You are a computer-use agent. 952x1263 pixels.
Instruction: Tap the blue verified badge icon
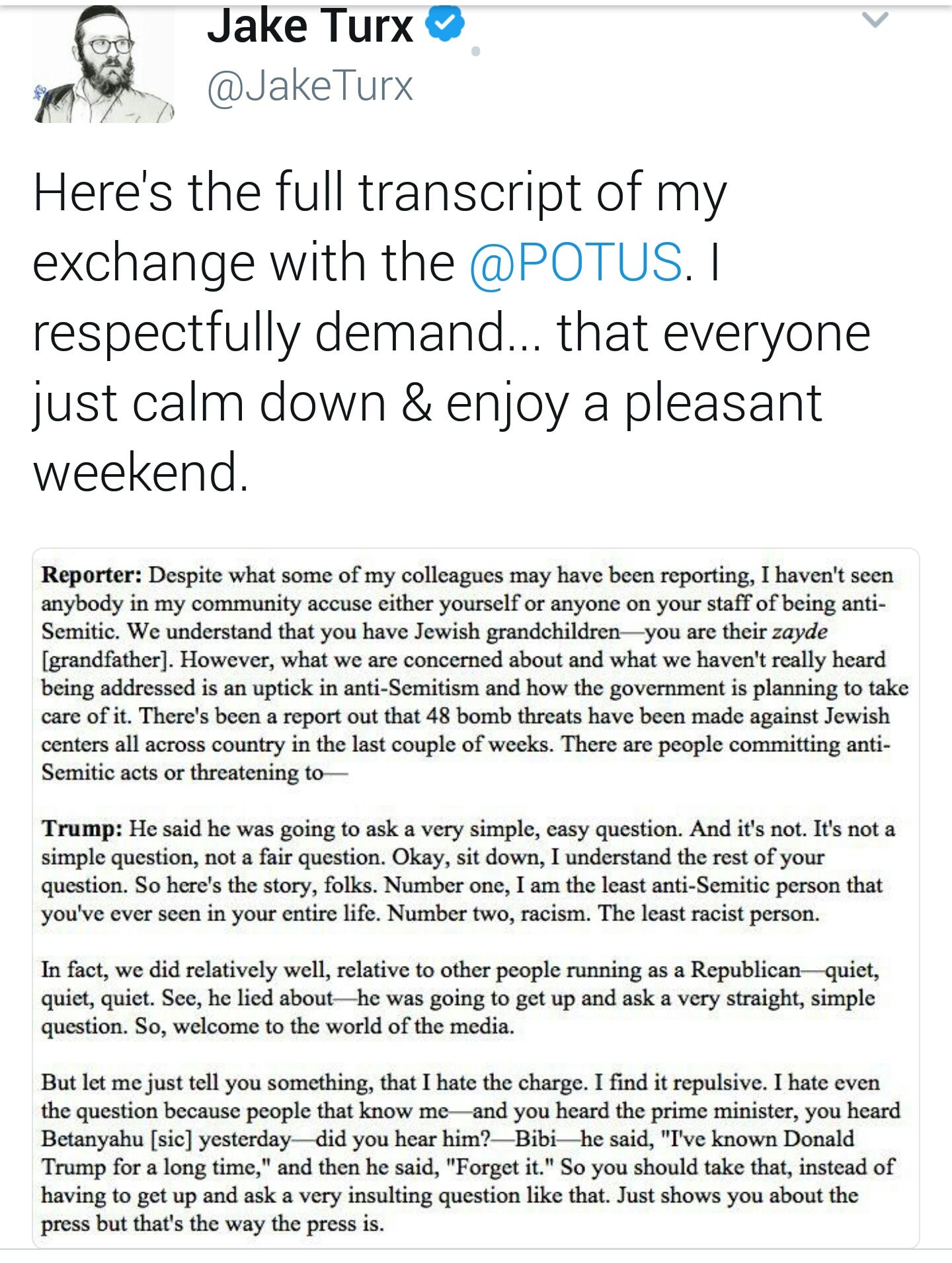coord(445,24)
